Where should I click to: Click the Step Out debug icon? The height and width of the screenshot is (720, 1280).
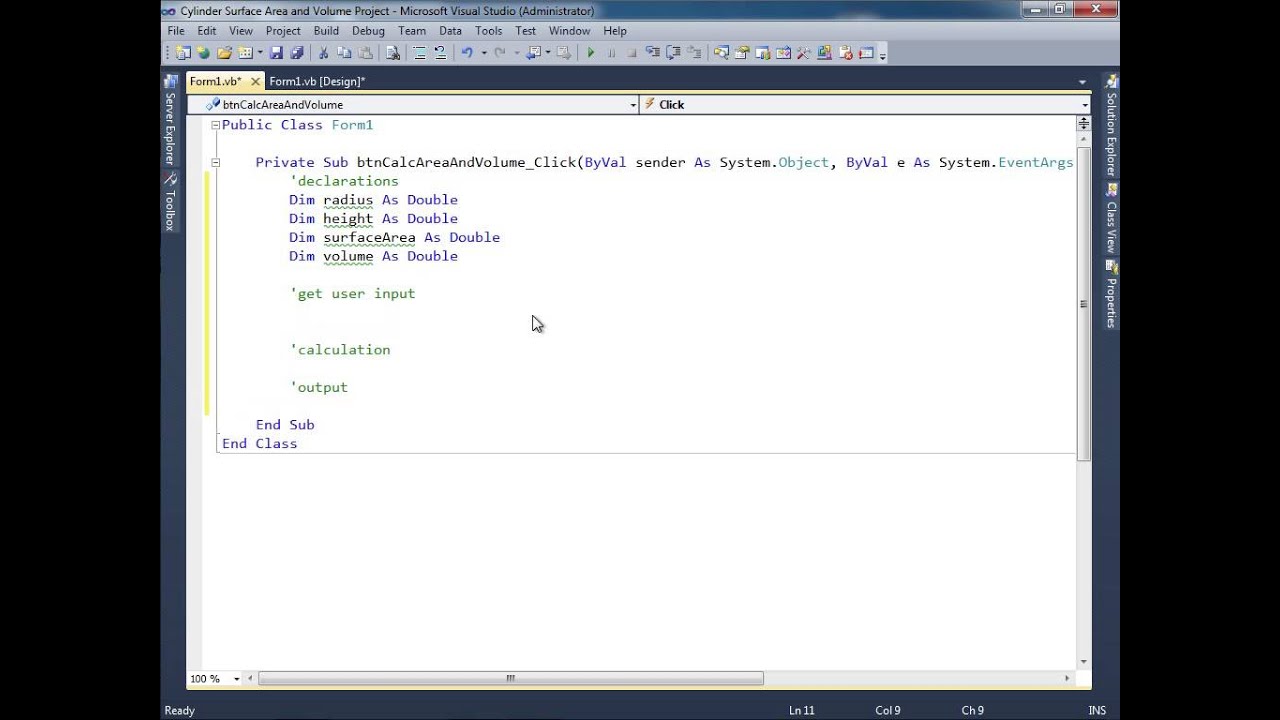(x=693, y=52)
